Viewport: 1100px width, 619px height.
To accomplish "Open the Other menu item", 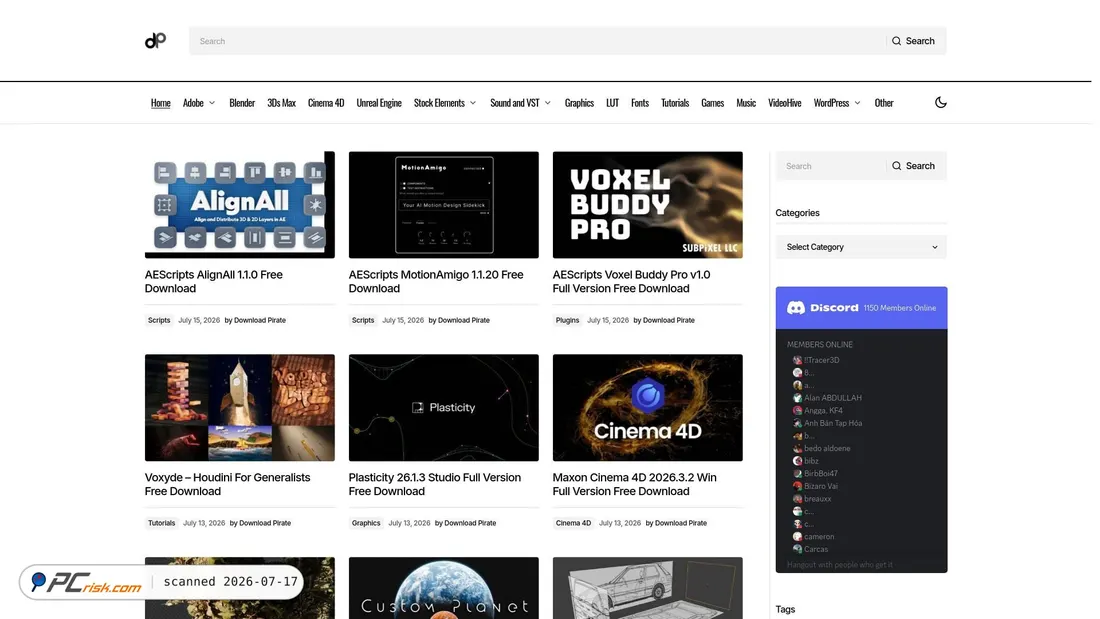I will tap(884, 103).
